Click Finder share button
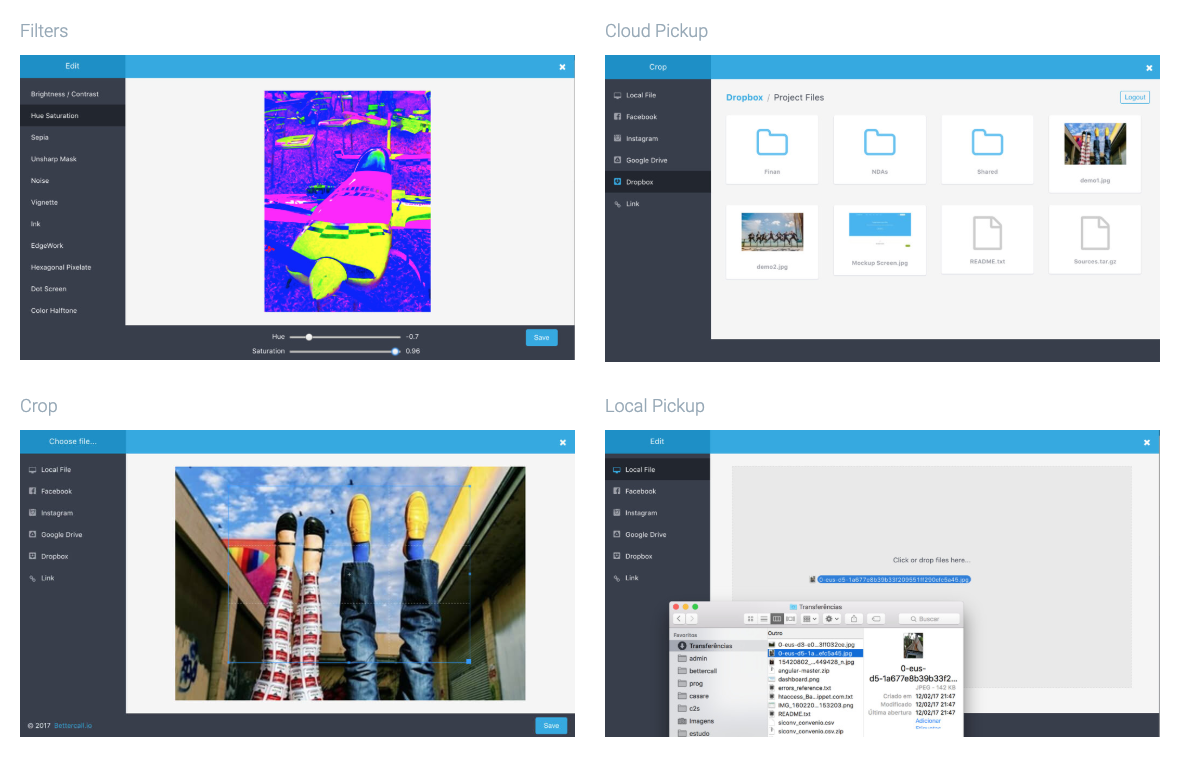Image resolution: width=1185 pixels, height=770 pixels. coord(854,619)
